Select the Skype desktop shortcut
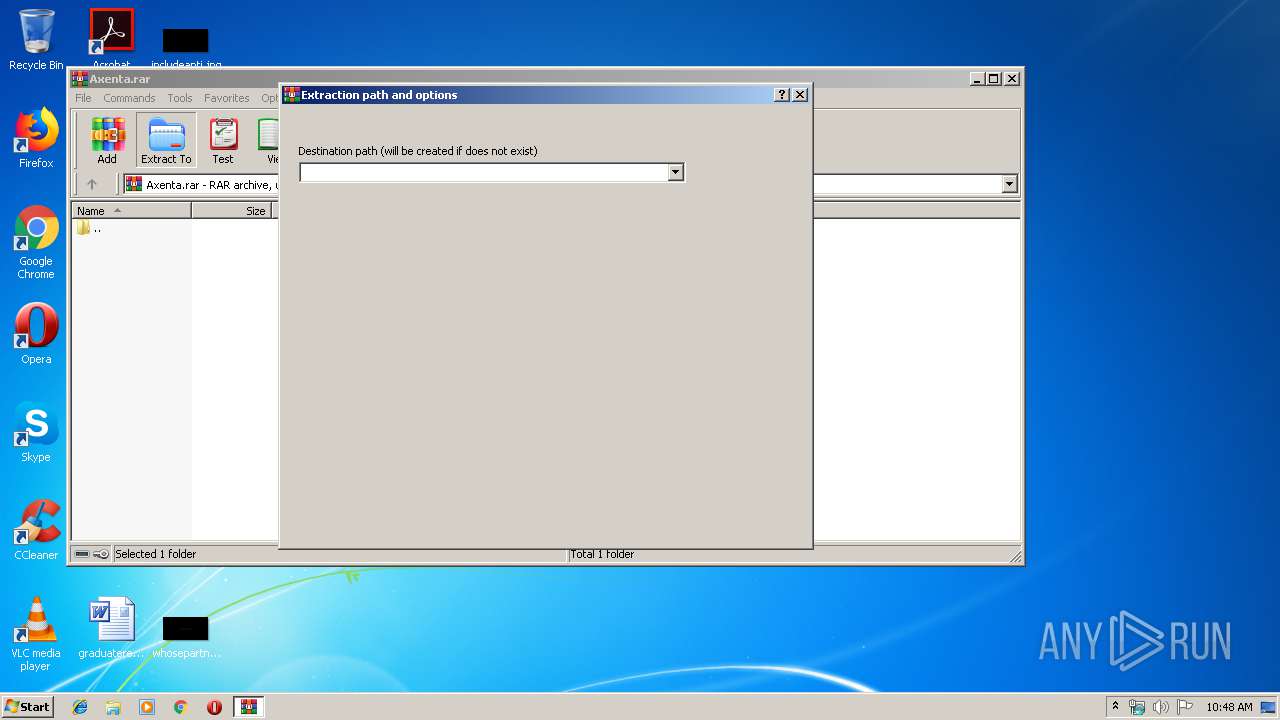The height and width of the screenshot is (720, 1280). 36,432
